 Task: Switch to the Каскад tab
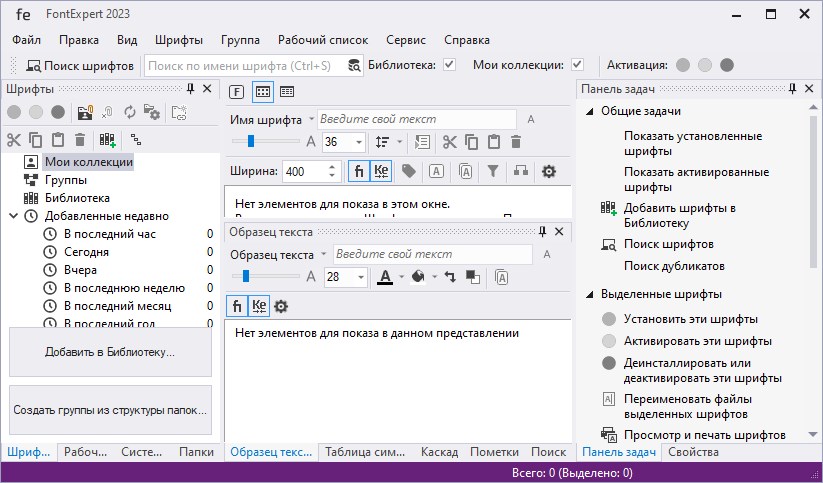point(439,452)
